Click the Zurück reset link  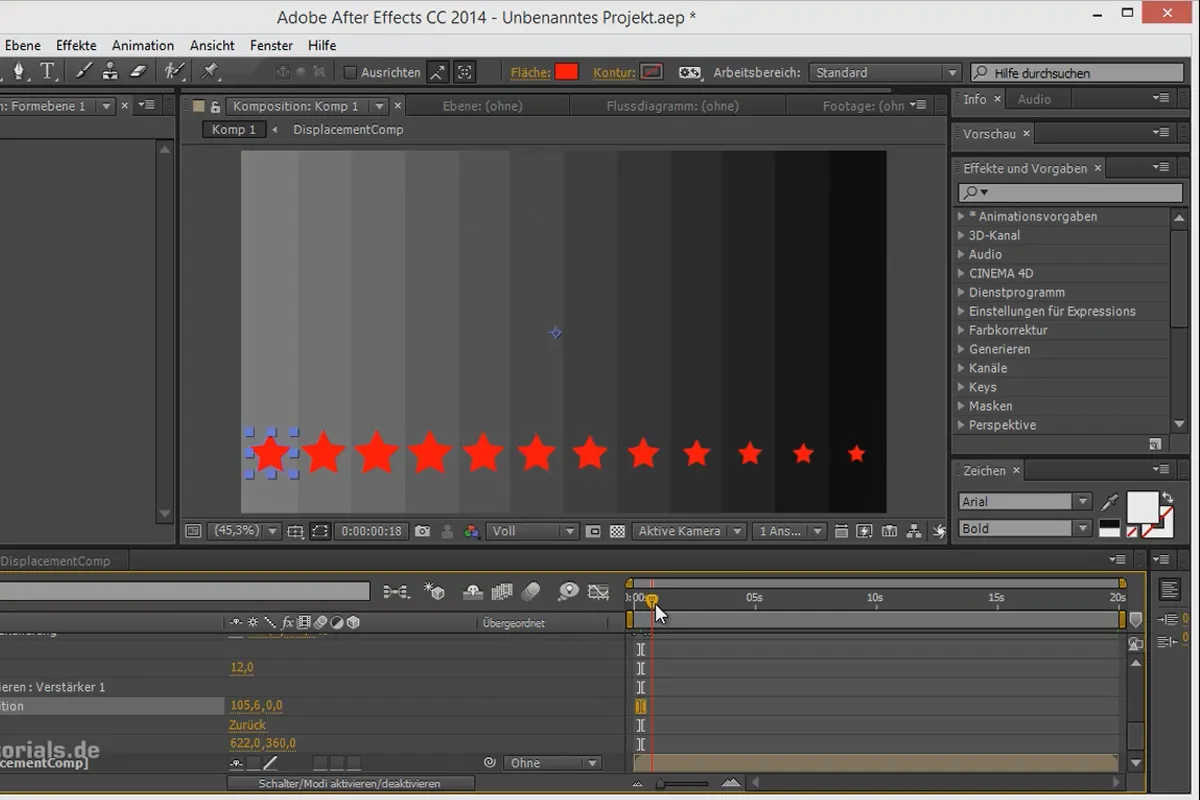pyautogui.click(x=247, y=725)
